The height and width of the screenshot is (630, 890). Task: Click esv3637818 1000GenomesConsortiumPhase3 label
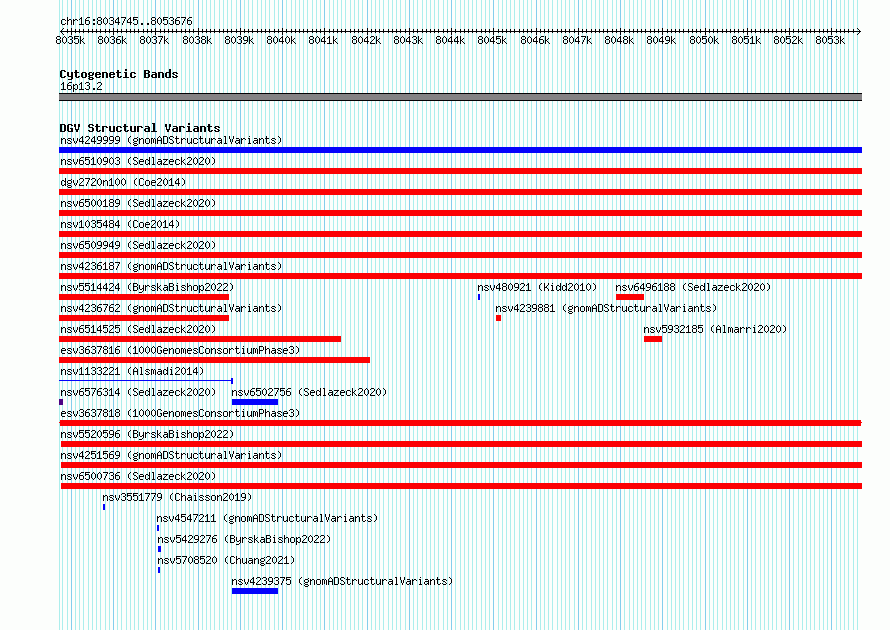pos(180,413)
